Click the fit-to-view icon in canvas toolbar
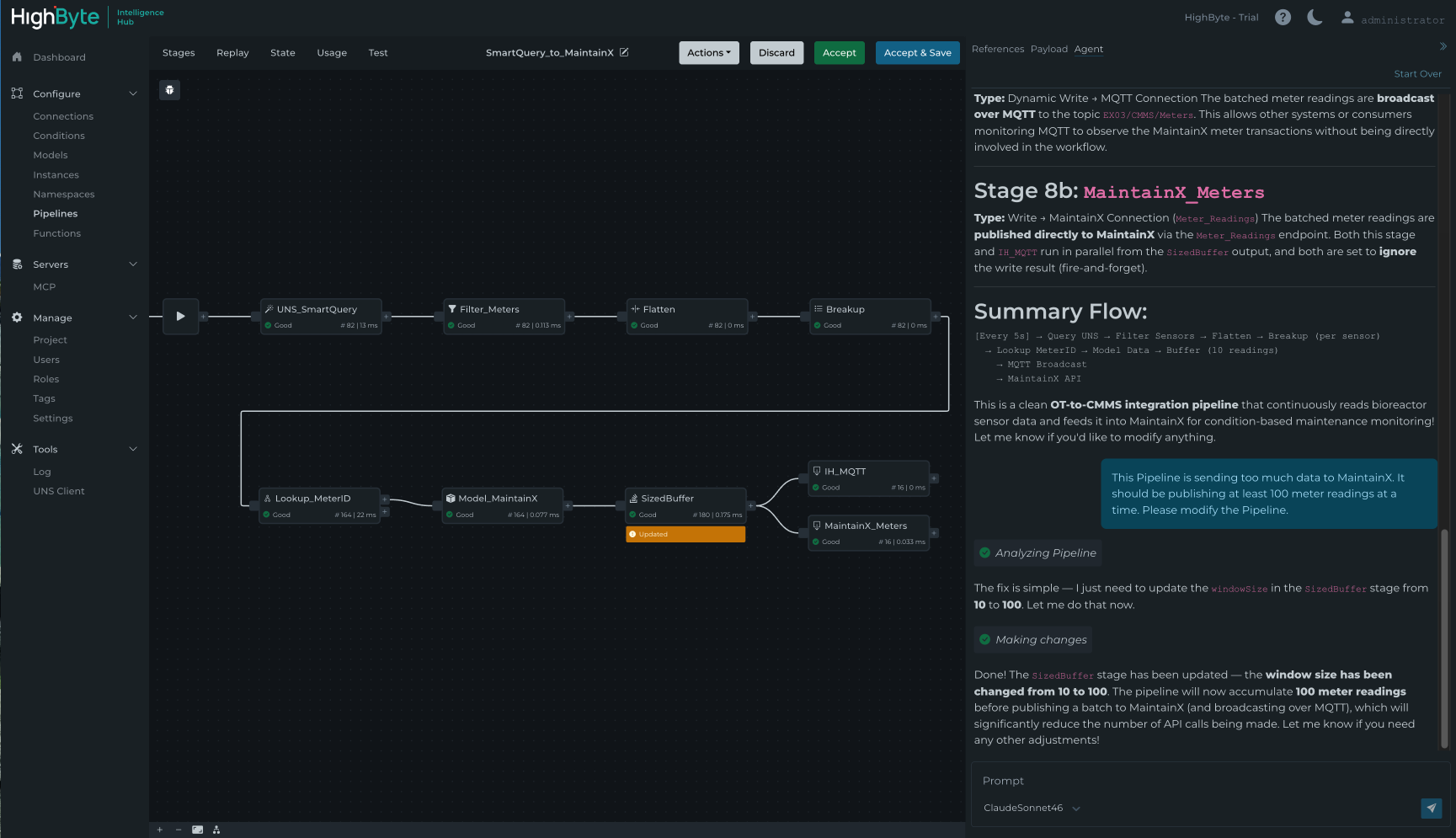 coord(197,830)
